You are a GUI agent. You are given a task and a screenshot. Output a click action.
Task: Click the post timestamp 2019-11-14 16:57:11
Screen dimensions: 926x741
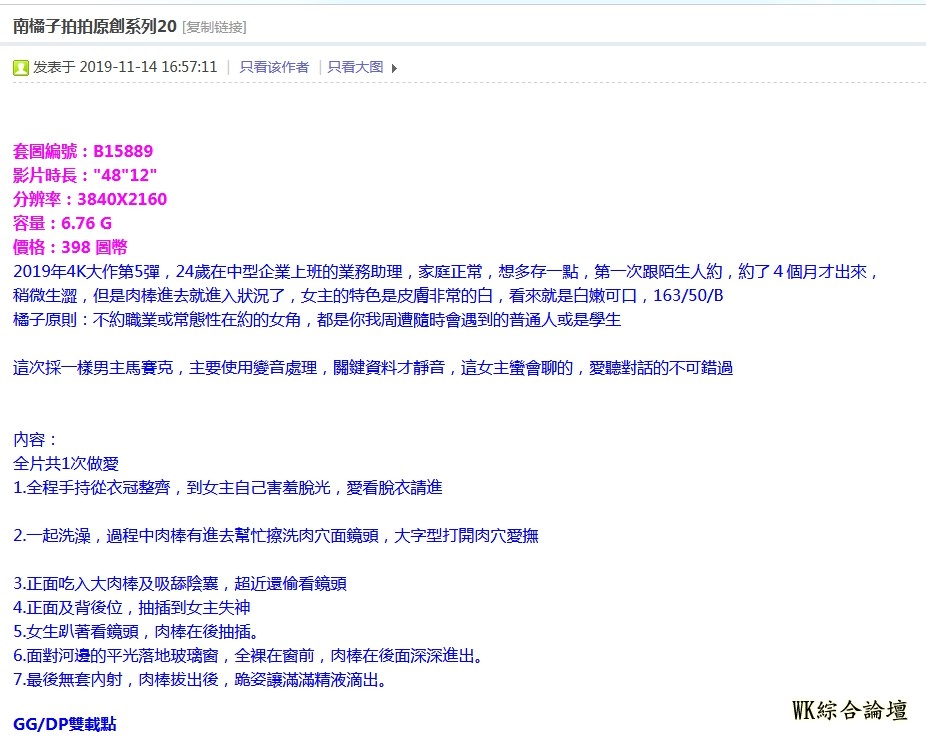(148, 67)
